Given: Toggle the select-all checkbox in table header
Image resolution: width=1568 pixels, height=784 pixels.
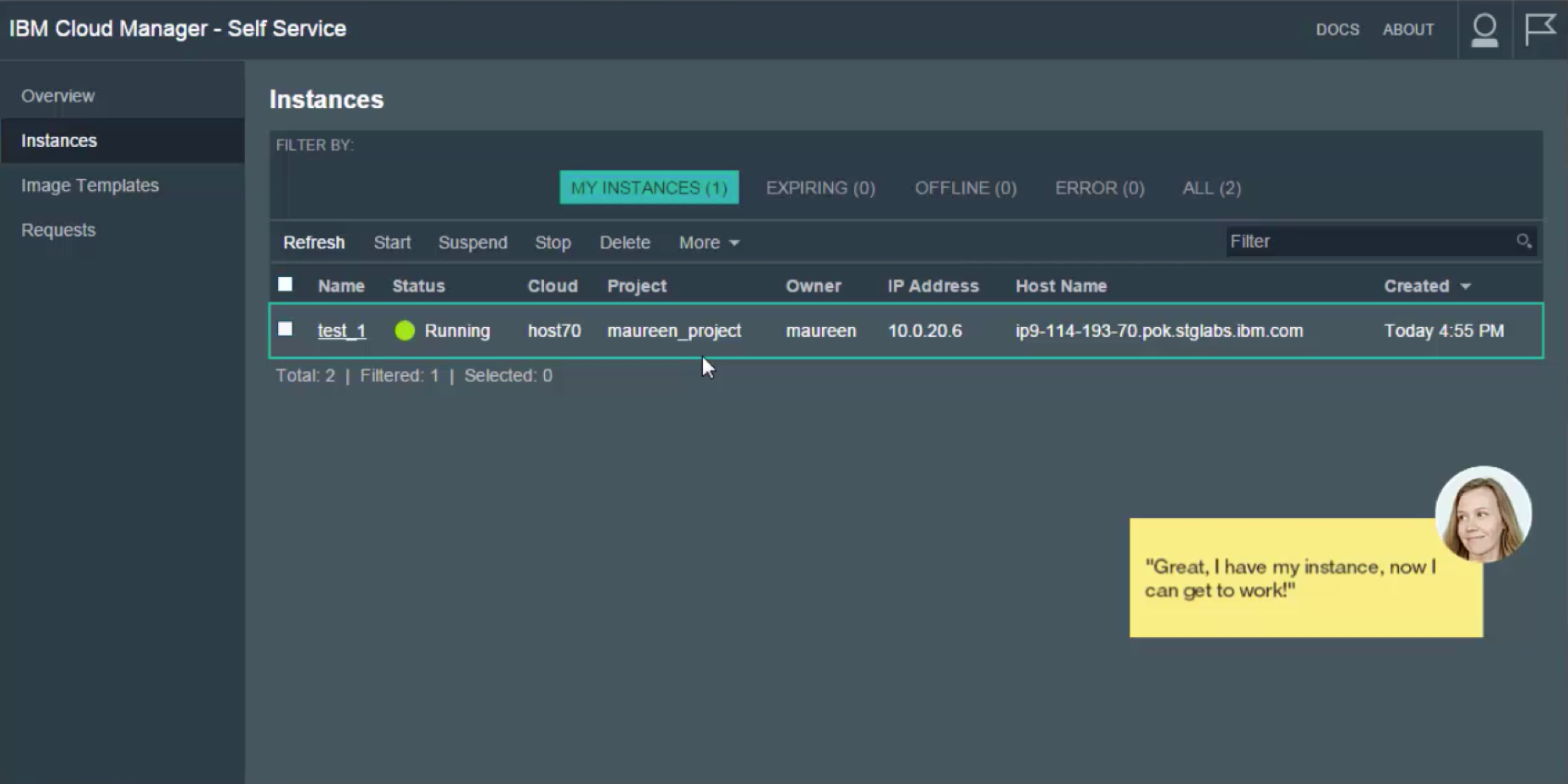Looking at the screenshot, I should coord(286,285).
